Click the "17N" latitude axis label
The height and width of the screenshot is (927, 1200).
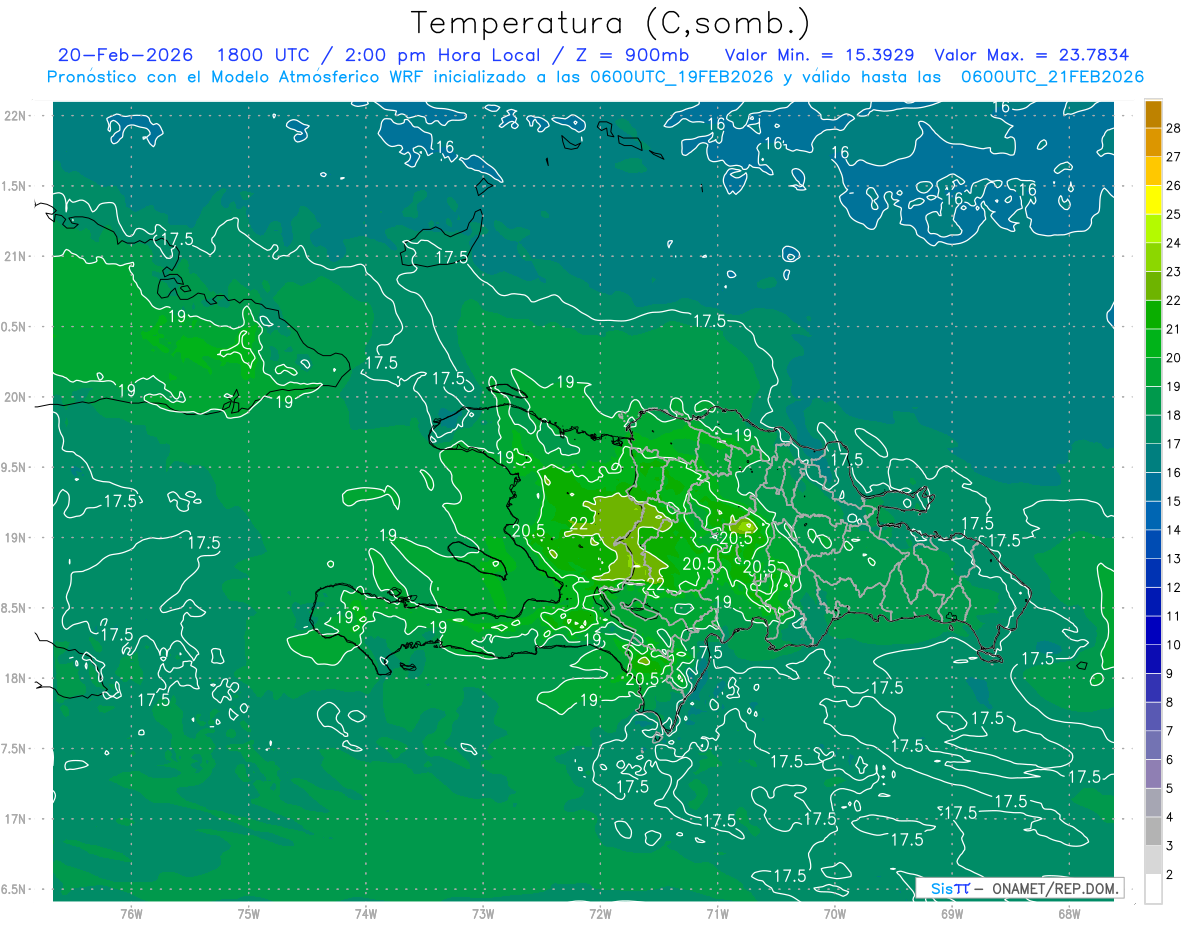[x=16, y=819]
